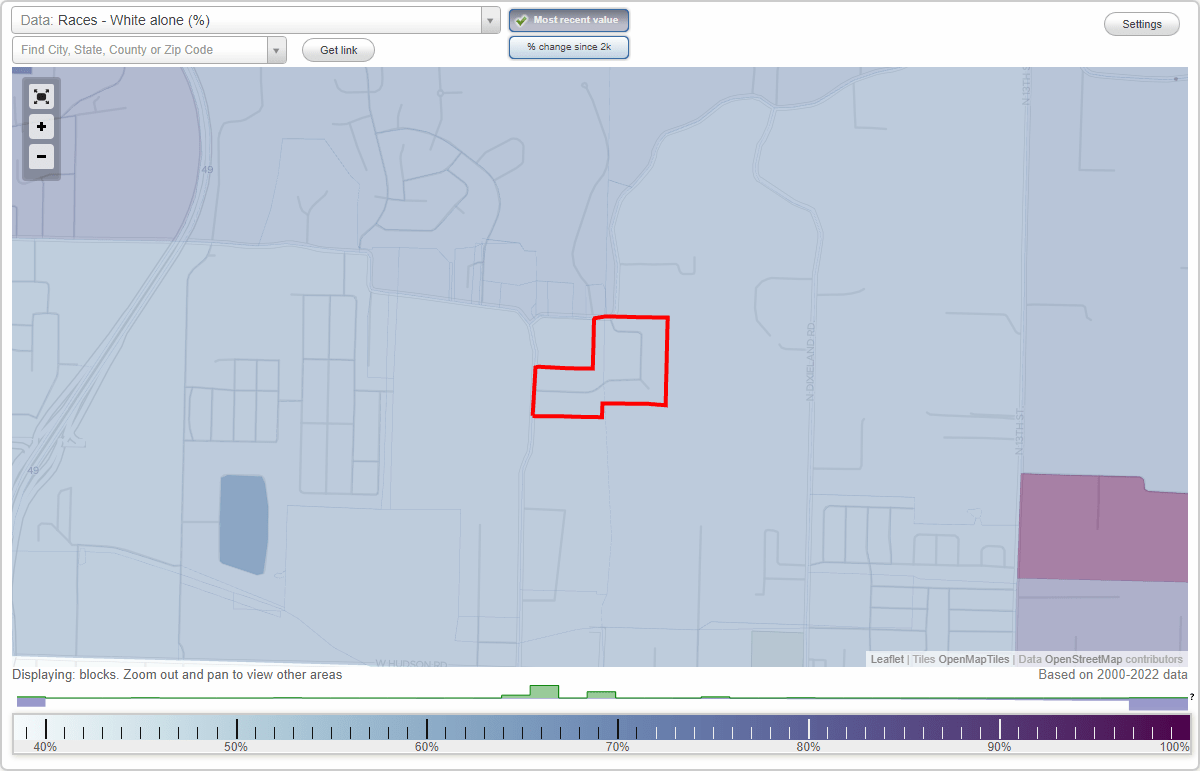Click the Get link button
1200x771 pixels.
coord(337,50)
